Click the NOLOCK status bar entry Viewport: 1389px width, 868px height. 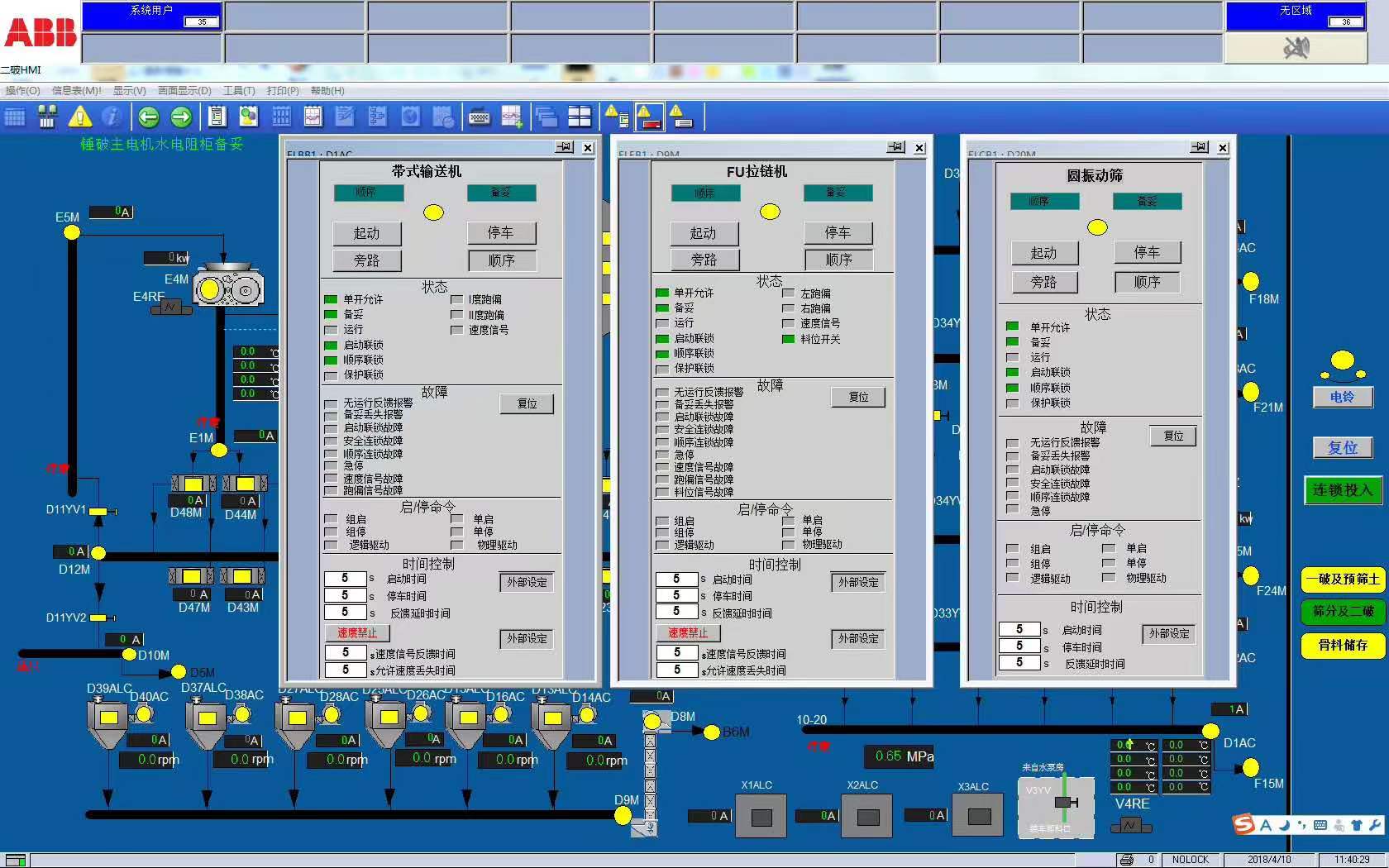[x=1190, y=860]
